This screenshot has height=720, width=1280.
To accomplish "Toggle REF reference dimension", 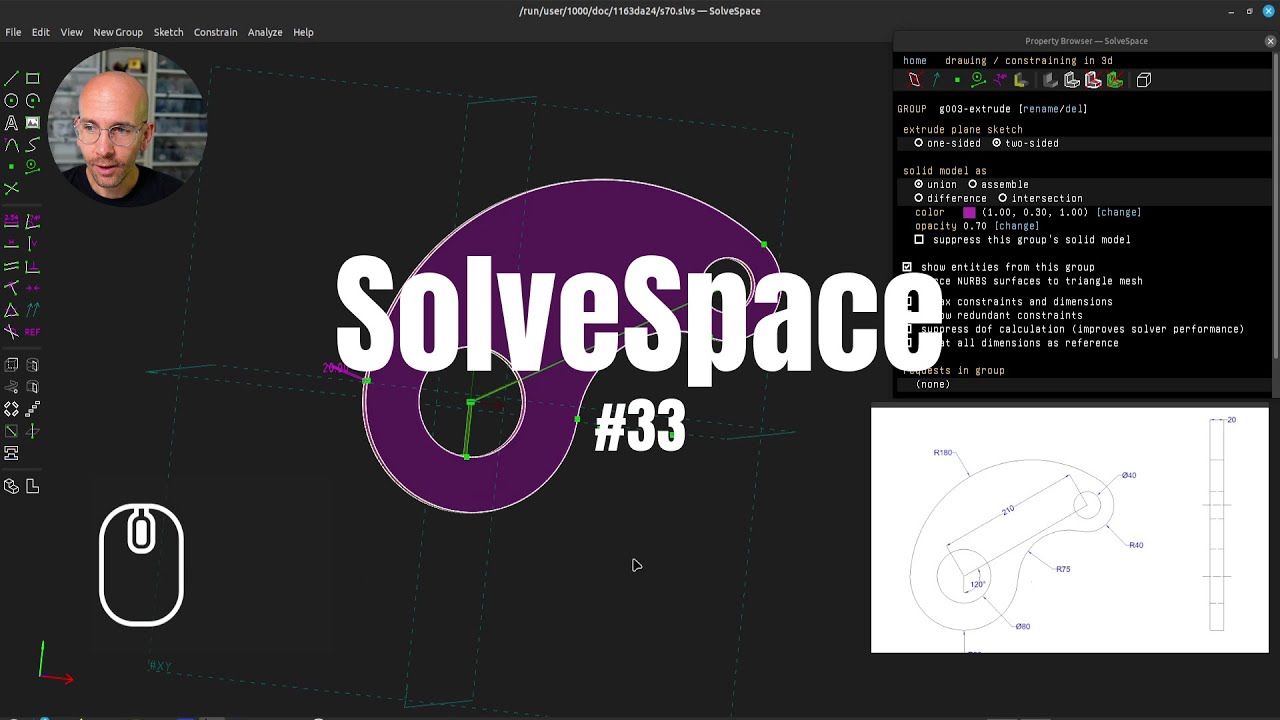I will [33, 331].
